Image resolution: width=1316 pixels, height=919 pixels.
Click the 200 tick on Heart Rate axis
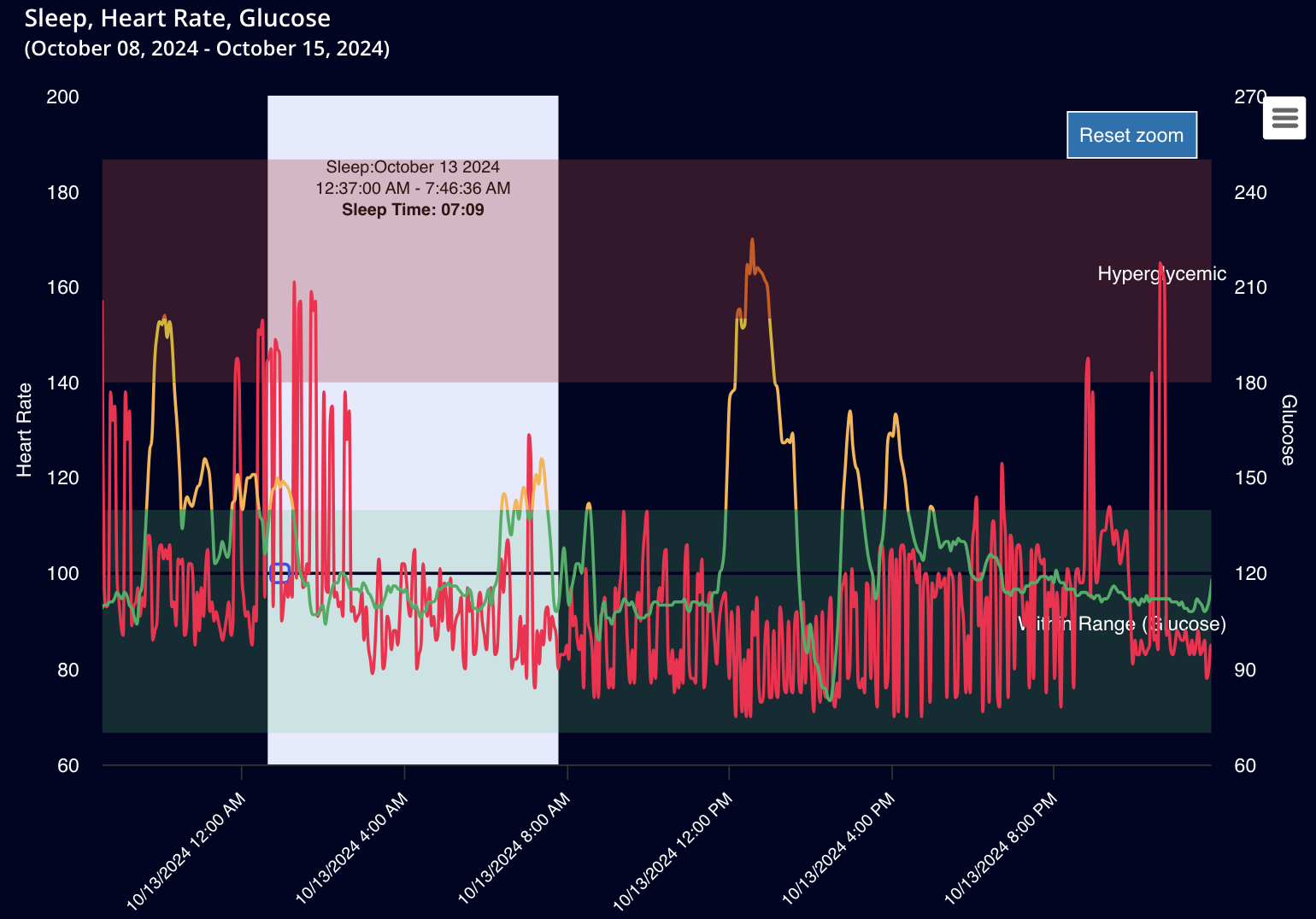(x=62, y=97)
